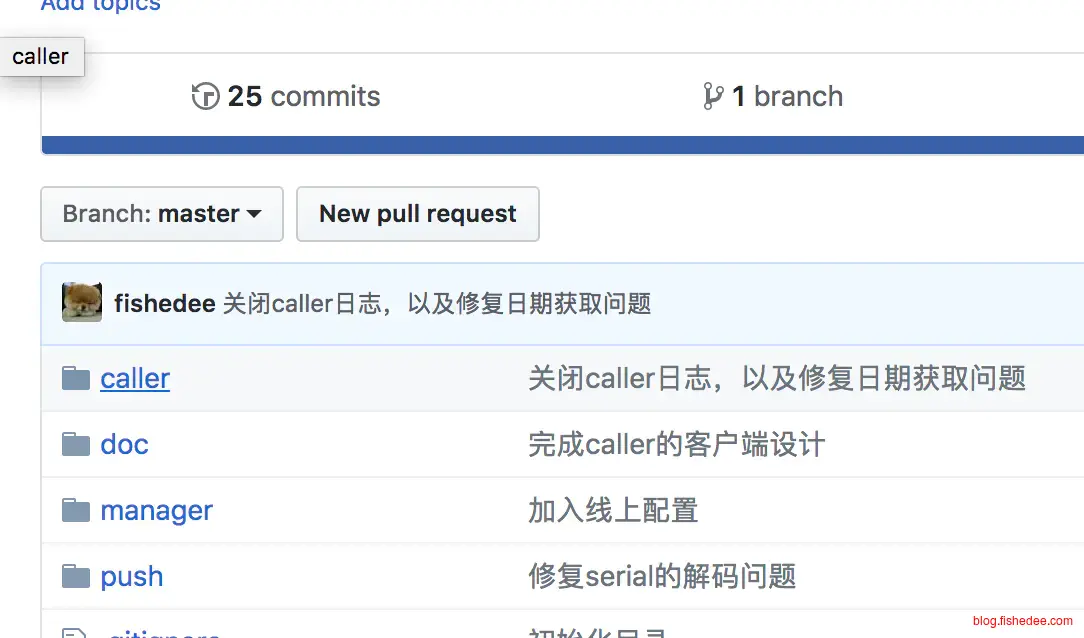
Task: Click the New pull request button
Action: (418, 214)
